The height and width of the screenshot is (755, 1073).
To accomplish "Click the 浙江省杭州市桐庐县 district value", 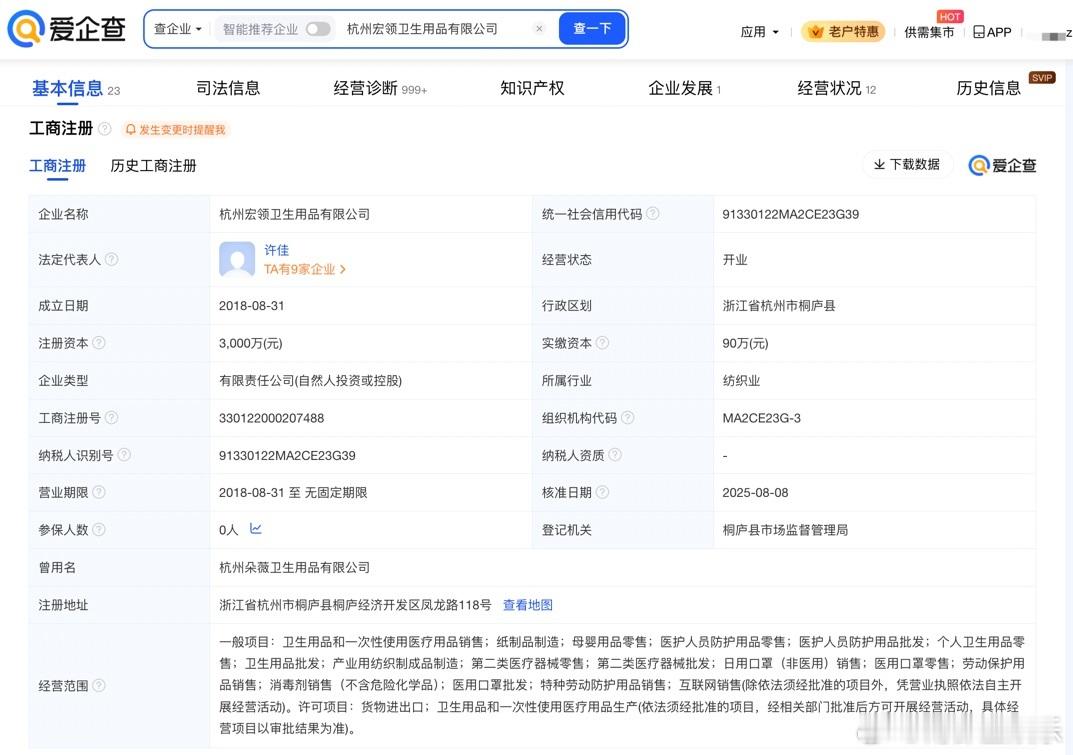I will [779, 306].
